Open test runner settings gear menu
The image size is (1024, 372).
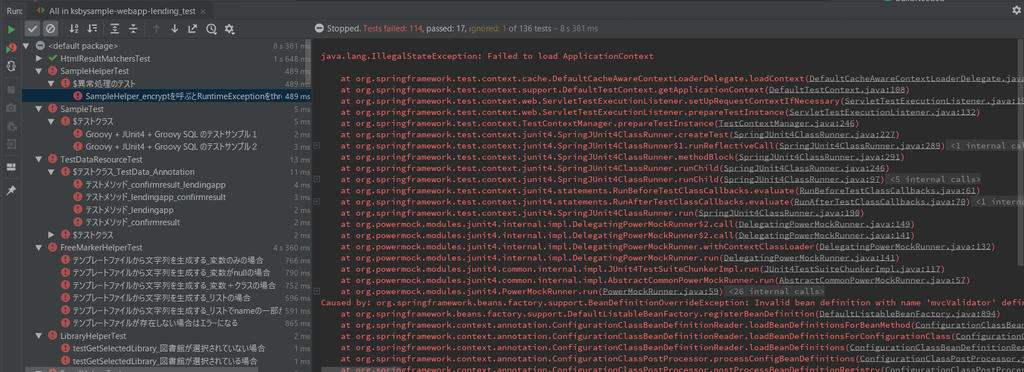[229, 29]
